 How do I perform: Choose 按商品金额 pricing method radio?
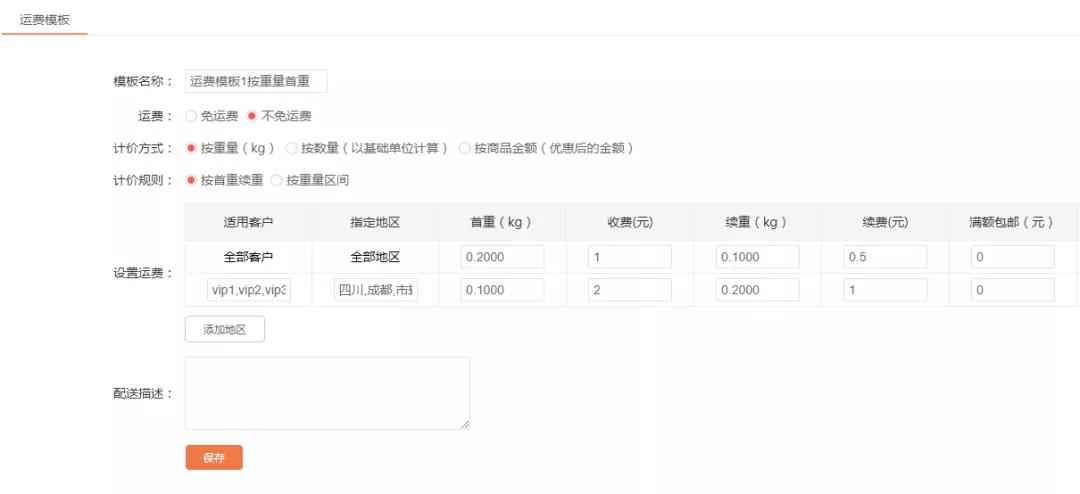[x=465, y=148]
